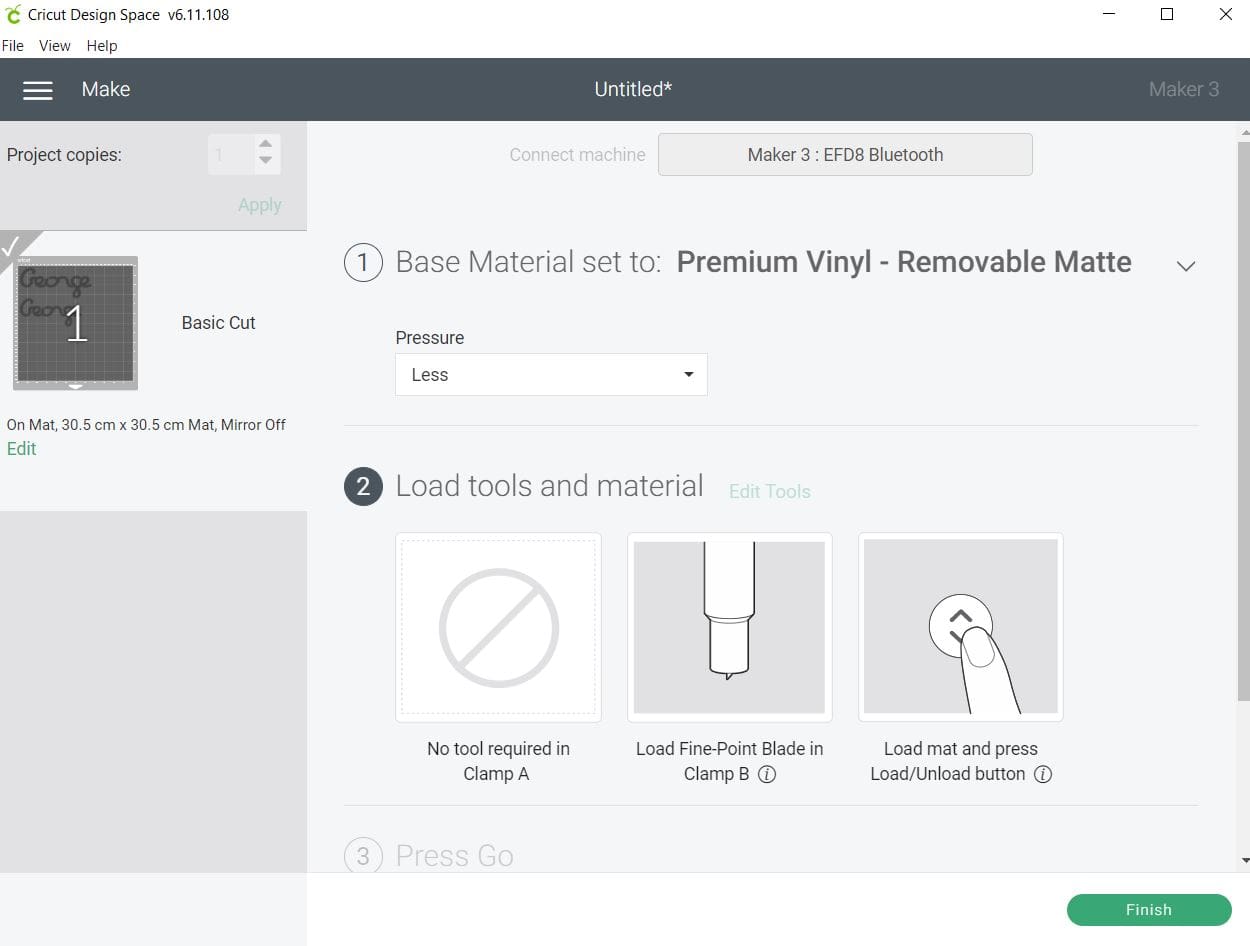
Task: Click No tool required in Clamp A text
Action: [x=498, y=761]
